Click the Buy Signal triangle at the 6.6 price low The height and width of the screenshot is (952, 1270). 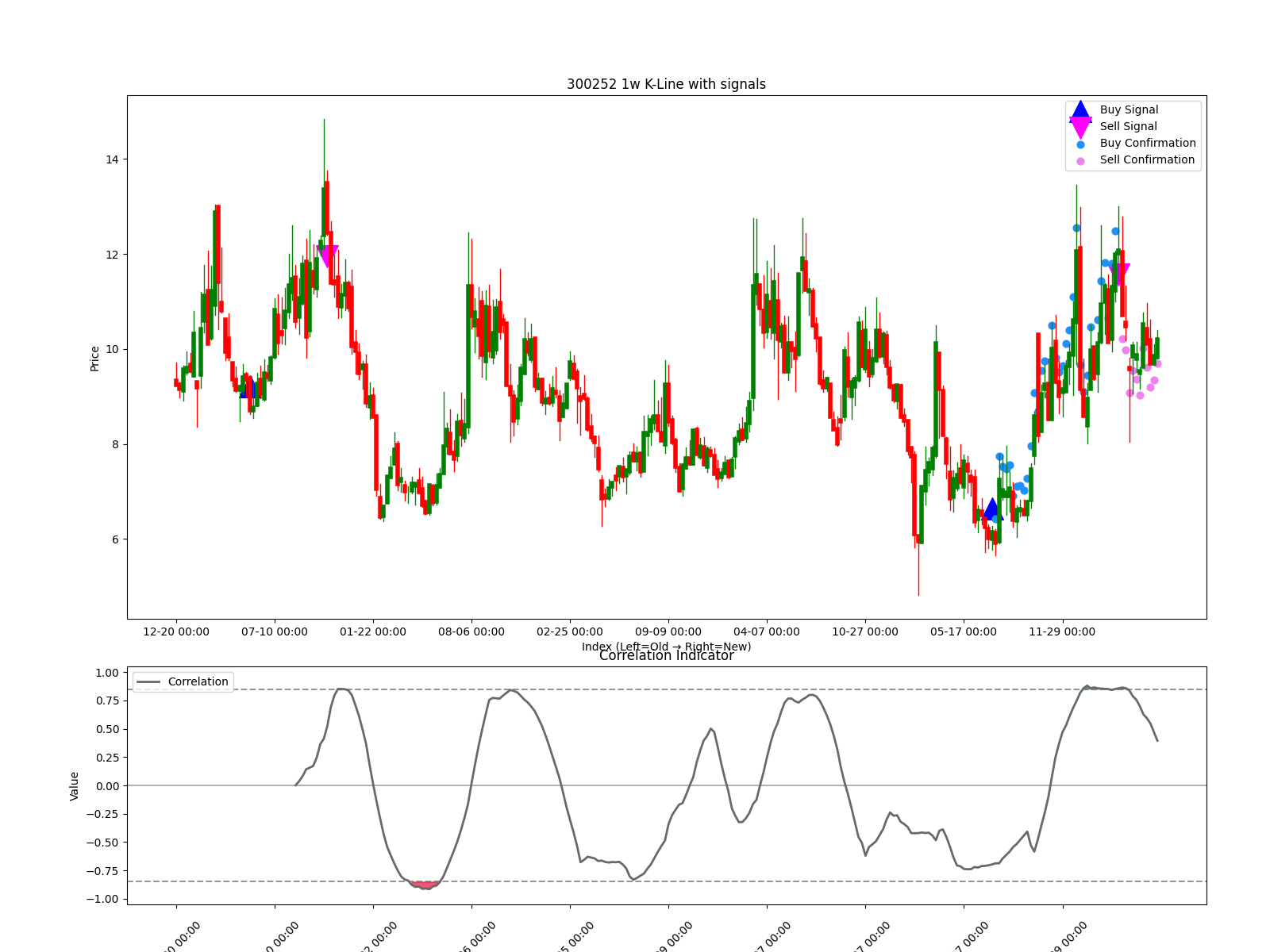[x=992, y=509]
